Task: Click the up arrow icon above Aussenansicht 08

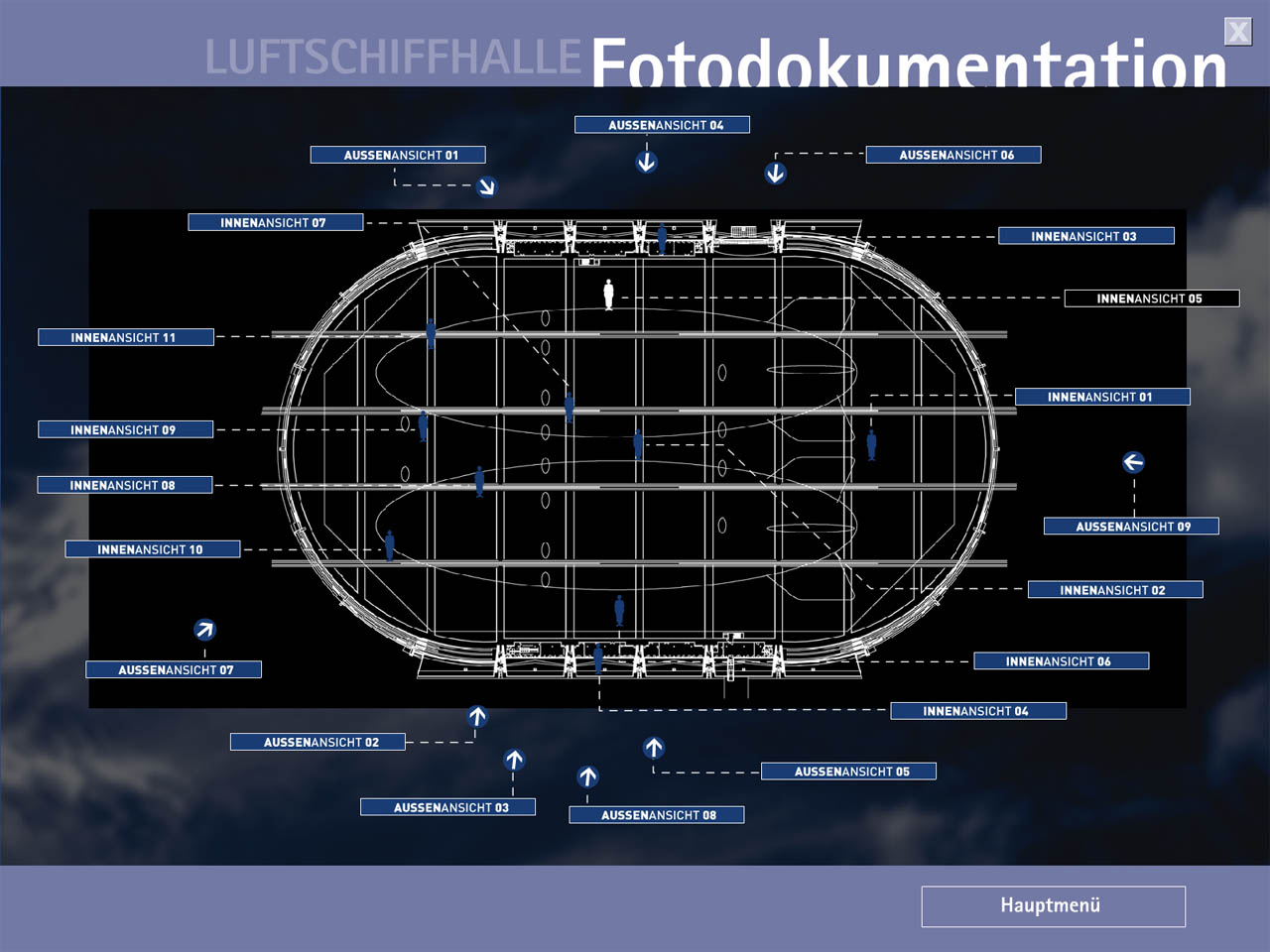Action: click(587, 776)
